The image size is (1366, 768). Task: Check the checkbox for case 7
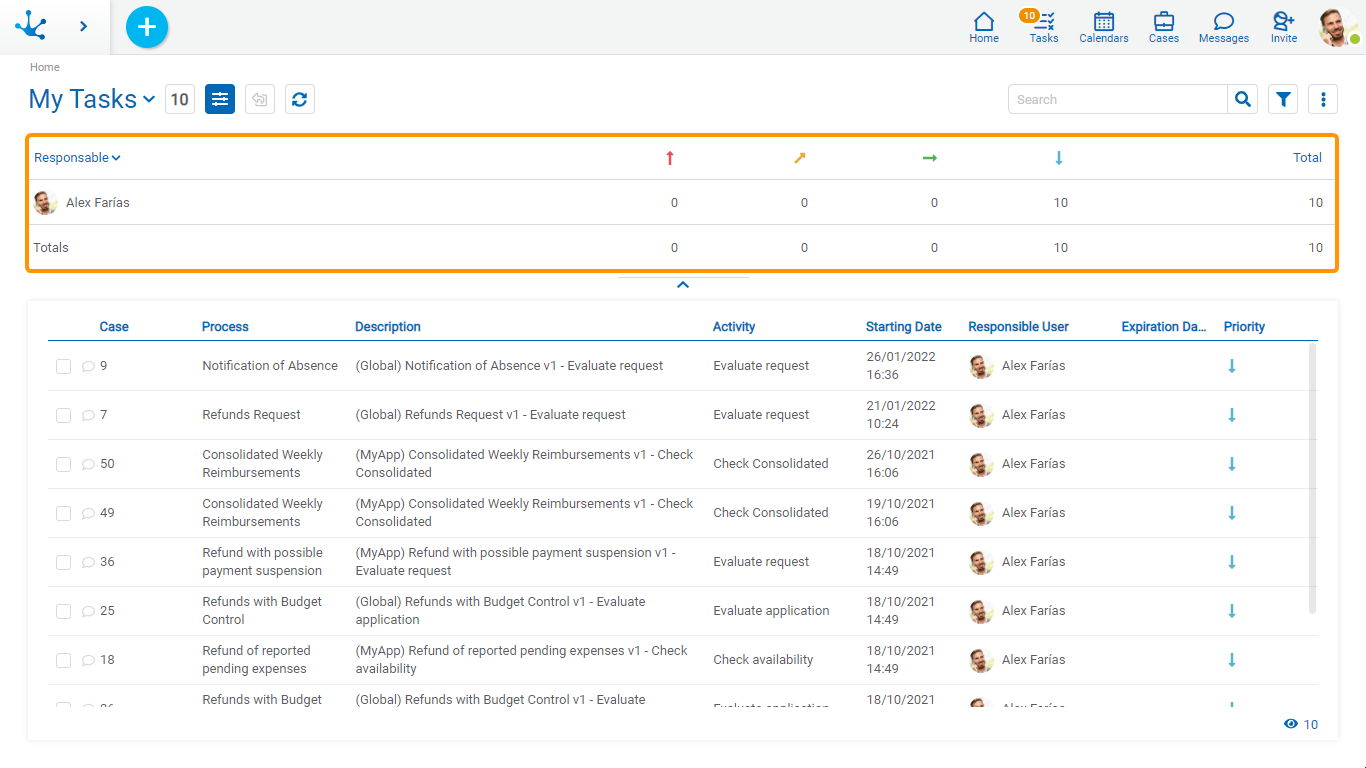pos(63,416)
